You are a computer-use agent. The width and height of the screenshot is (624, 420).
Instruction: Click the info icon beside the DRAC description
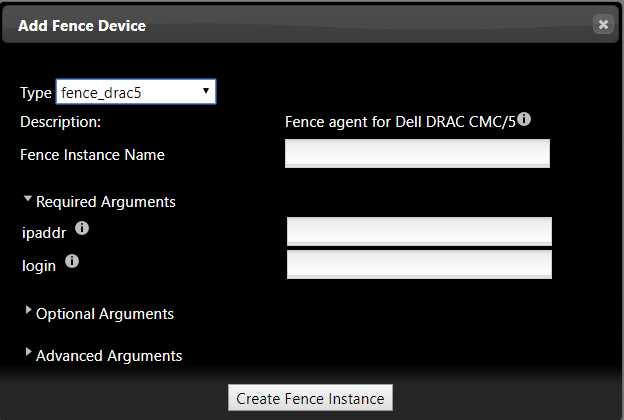[x=524, y=119]
